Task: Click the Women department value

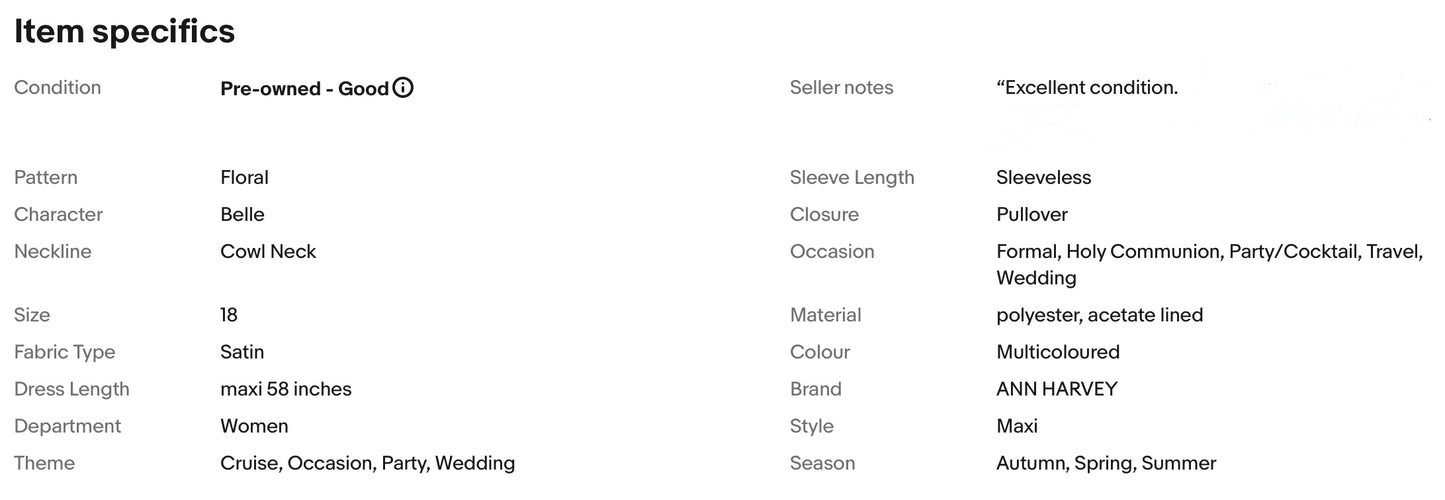Action: click(x=254, y=426)
